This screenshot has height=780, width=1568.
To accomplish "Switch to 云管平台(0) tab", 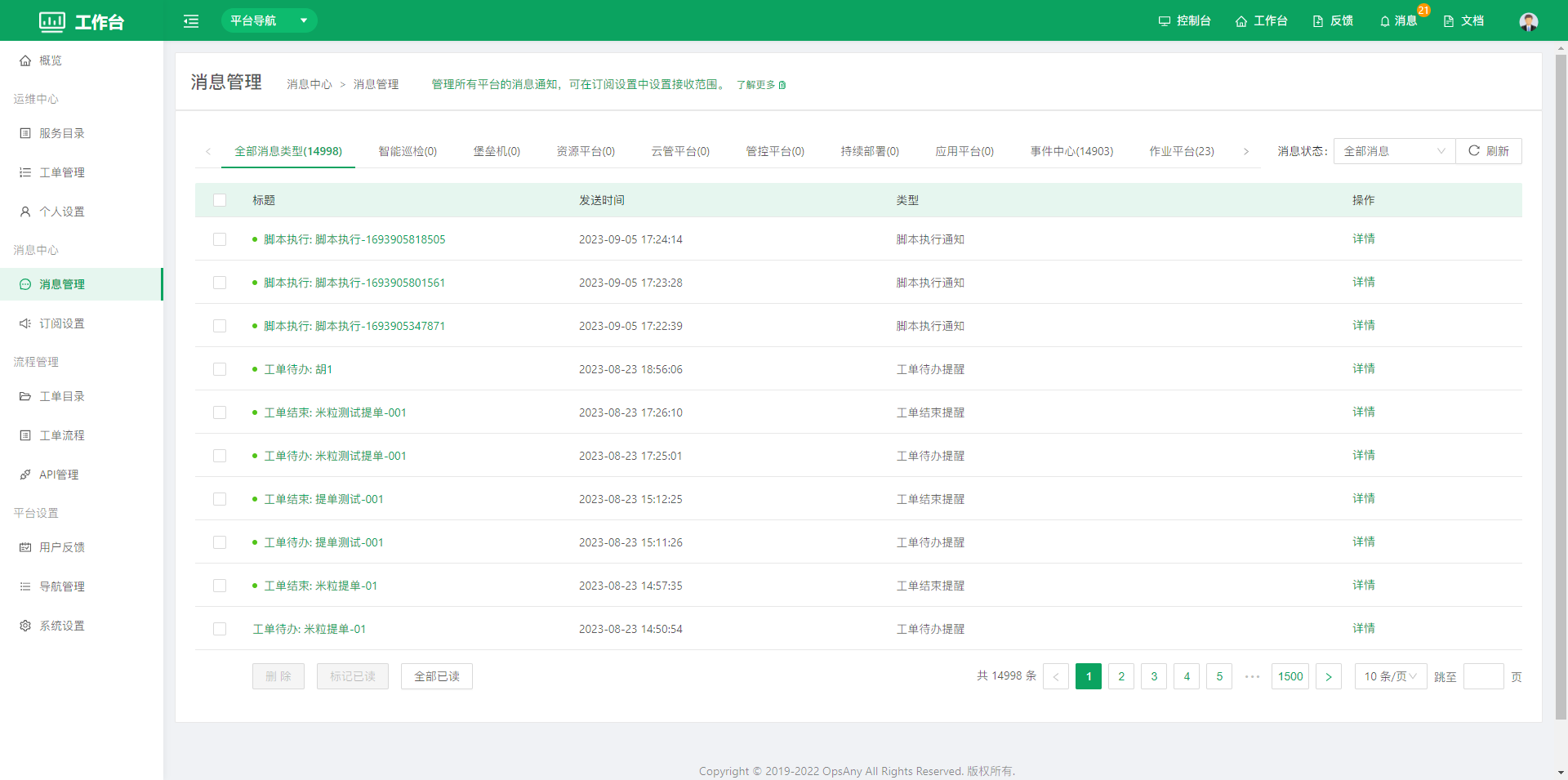I will (680, 151).
